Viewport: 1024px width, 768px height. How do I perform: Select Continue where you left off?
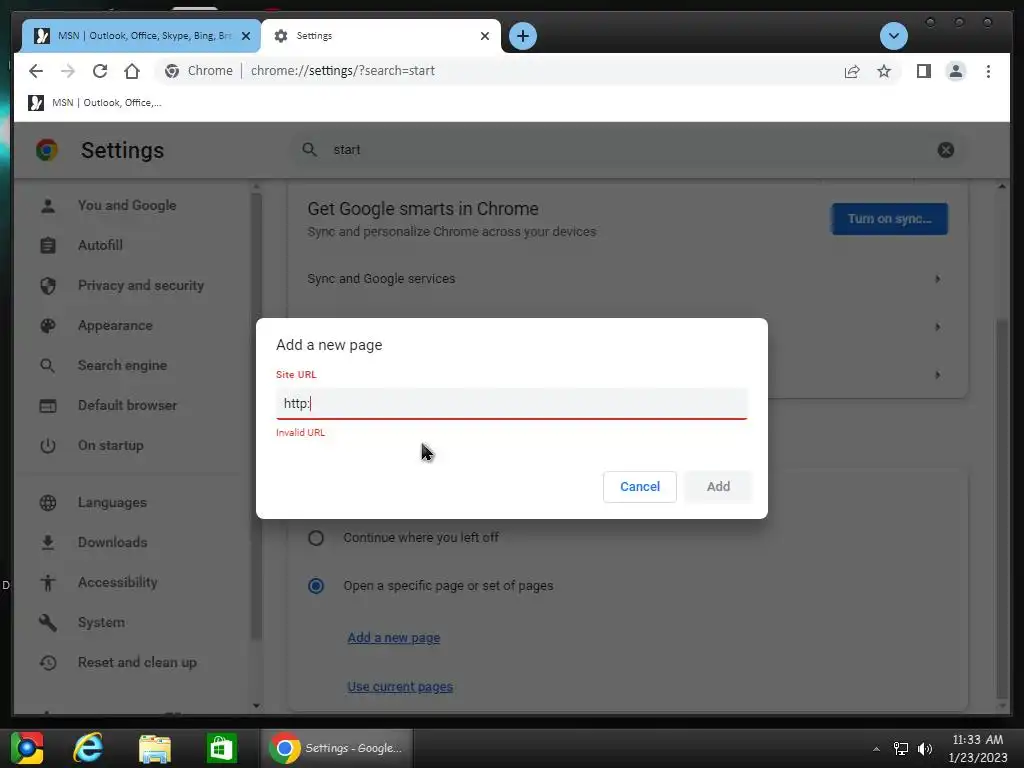coord(316,538)
